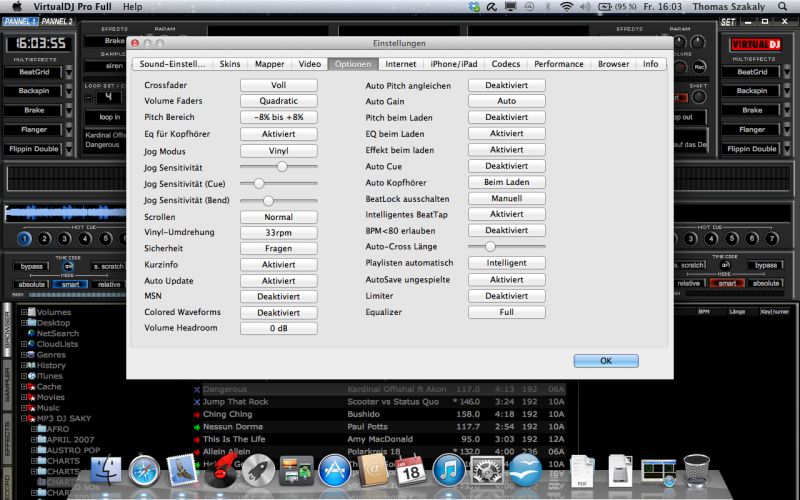Image resolution: width=800 pixels, height=500 pixels.
Task: Open Calendar icon showing 18
Action: 411,470
